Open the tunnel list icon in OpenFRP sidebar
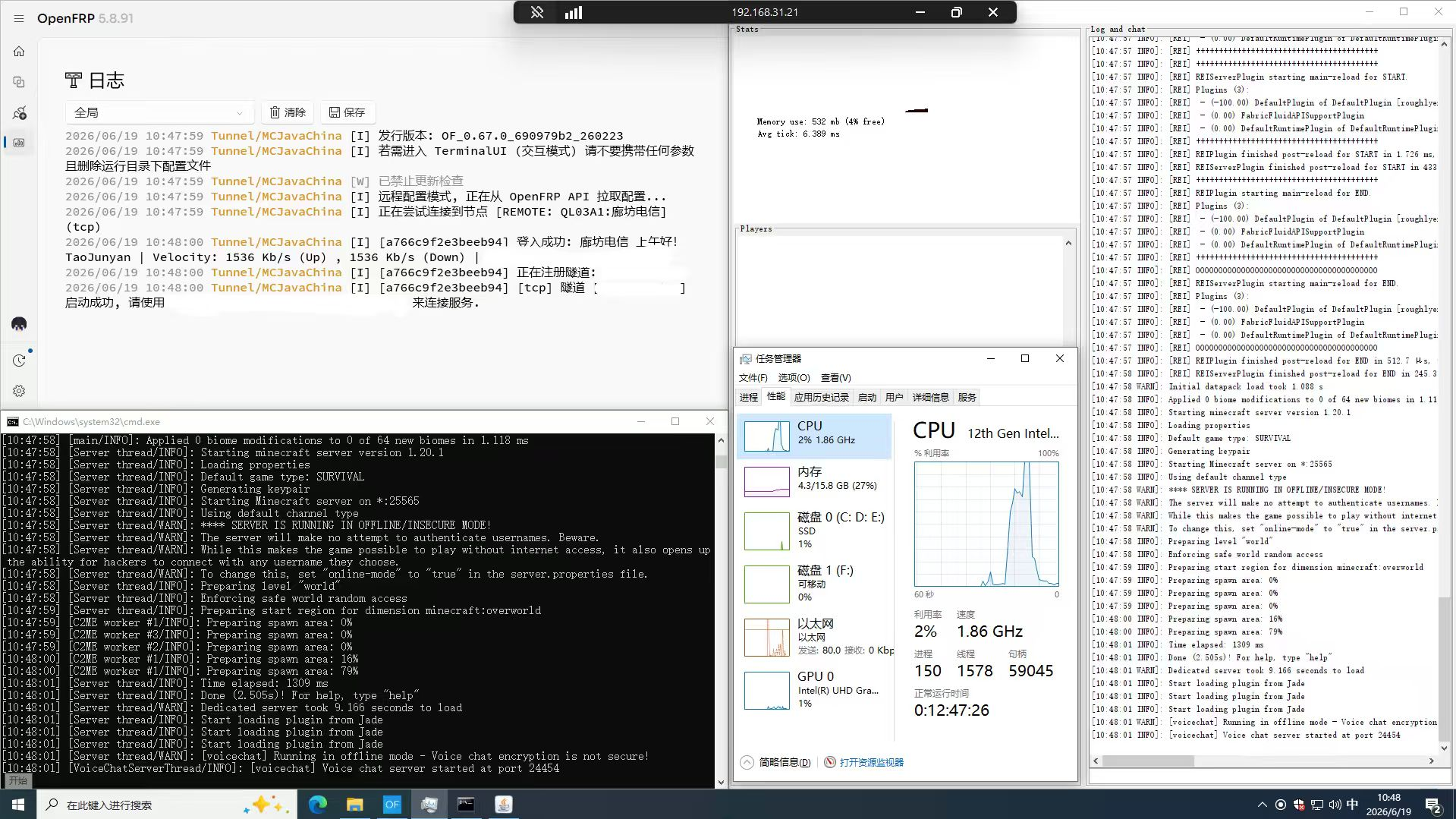This screenshot has width=1456, height=819. coord(19,82)
